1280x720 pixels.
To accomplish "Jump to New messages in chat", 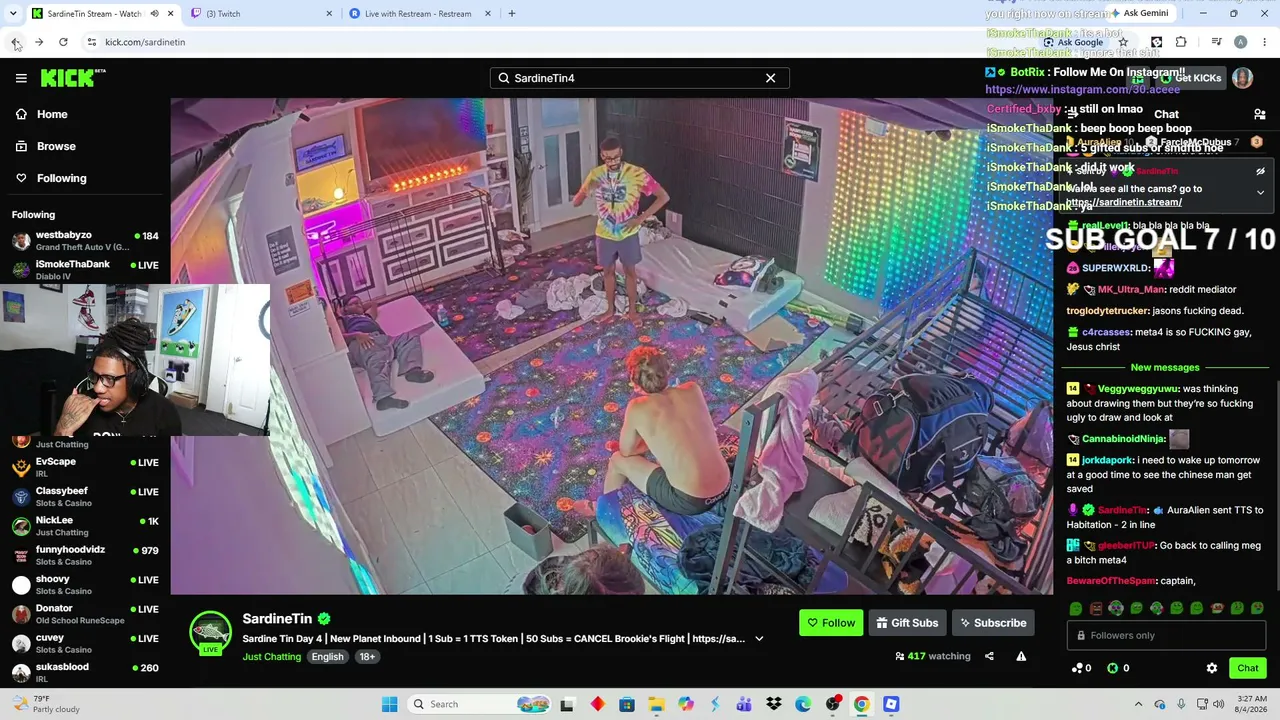I will 1164,367.
